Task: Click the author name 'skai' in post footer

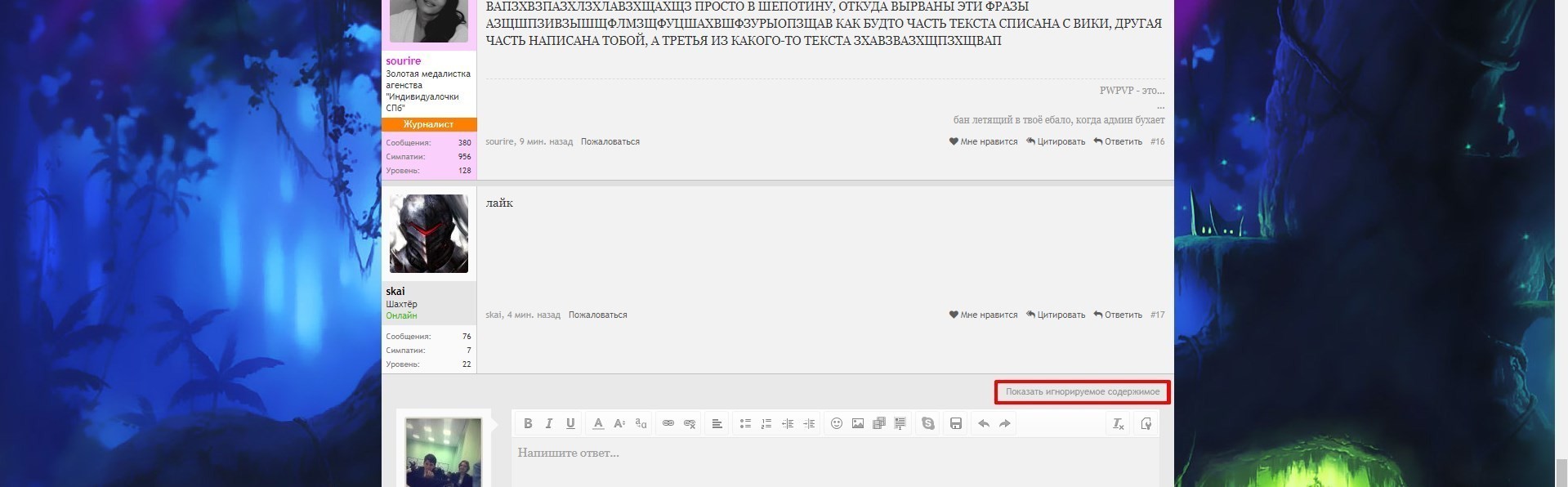Action: [494, 315]
